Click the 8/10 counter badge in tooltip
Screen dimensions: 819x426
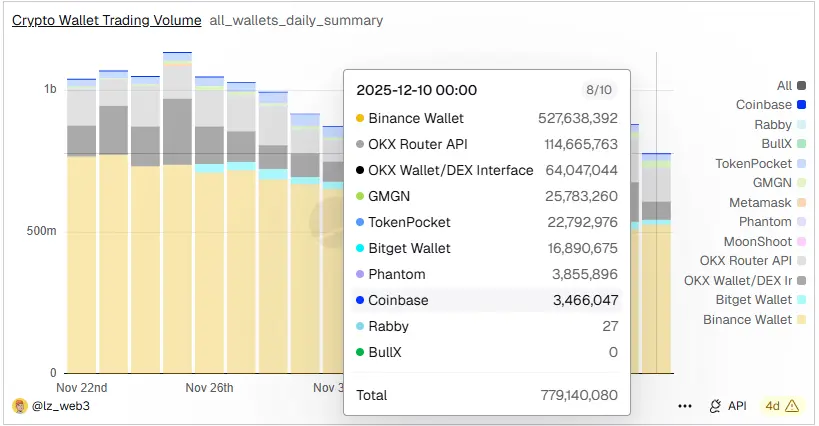(x=599, y=90)
